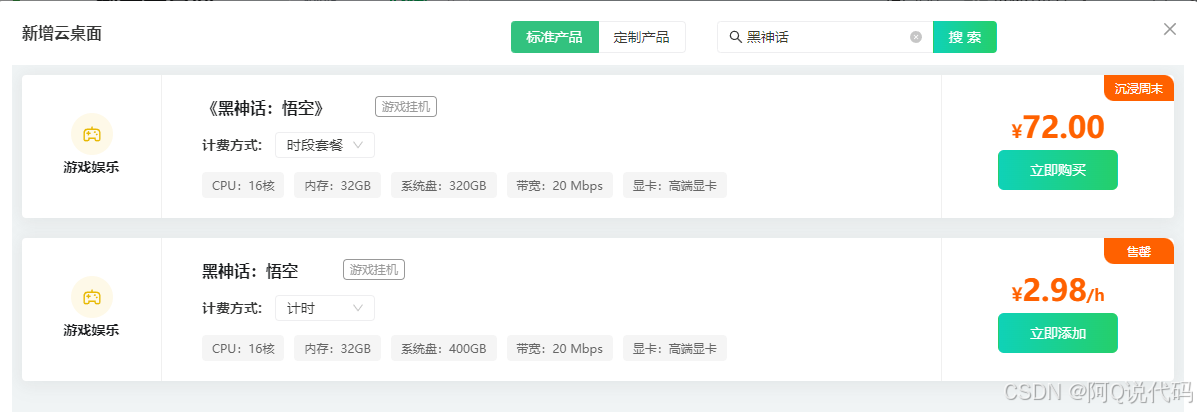The width and height of the screenshot is (1197, 412).
Task: Open the 时段套餐 billing dropdown
Action: tap(324, 145)
